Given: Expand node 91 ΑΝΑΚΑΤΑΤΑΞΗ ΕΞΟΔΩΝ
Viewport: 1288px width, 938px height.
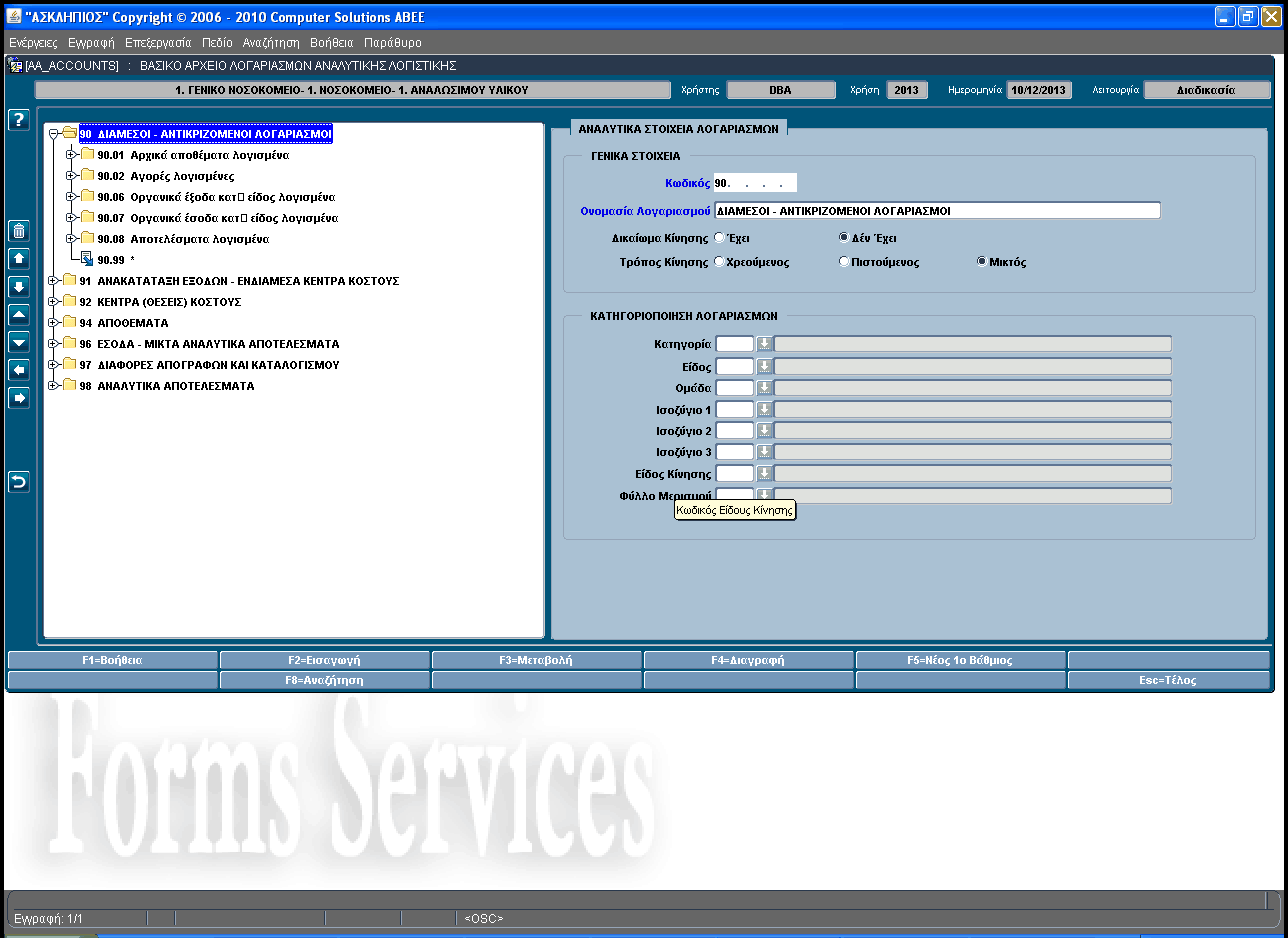Looking at the screenshot, I should pyautogui.click(x=53, y=281).
